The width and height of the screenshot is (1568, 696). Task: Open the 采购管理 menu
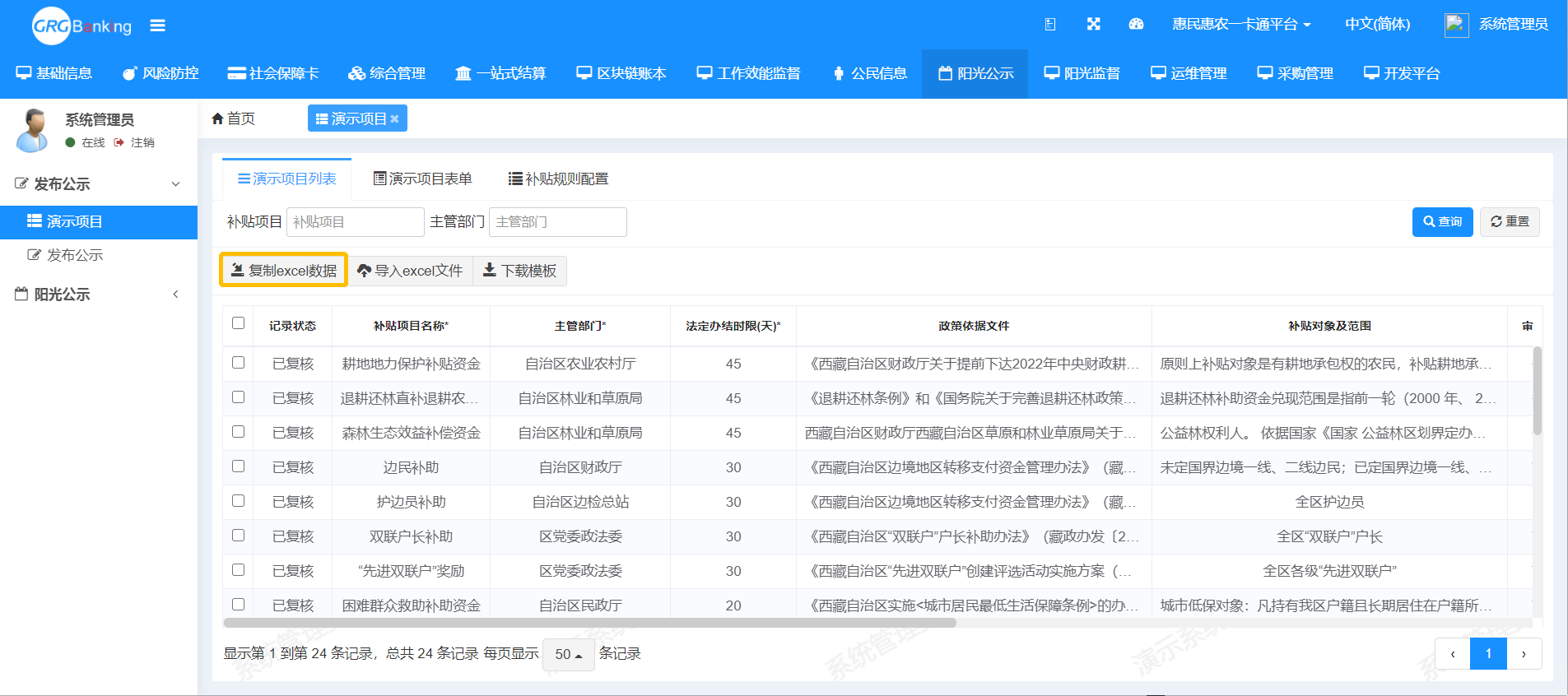(x=1296, y=73)
